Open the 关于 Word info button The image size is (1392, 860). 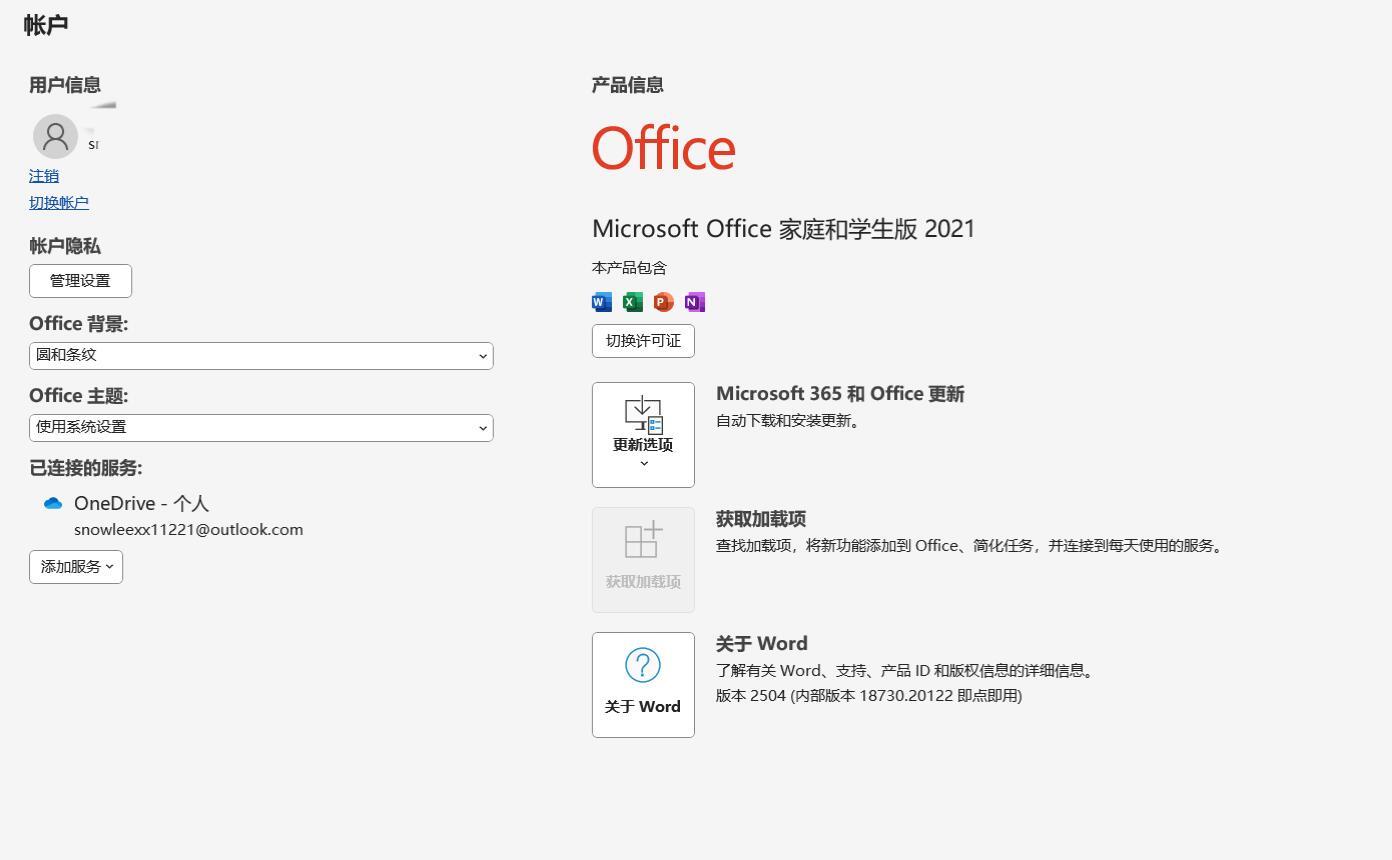coord(643,685)
